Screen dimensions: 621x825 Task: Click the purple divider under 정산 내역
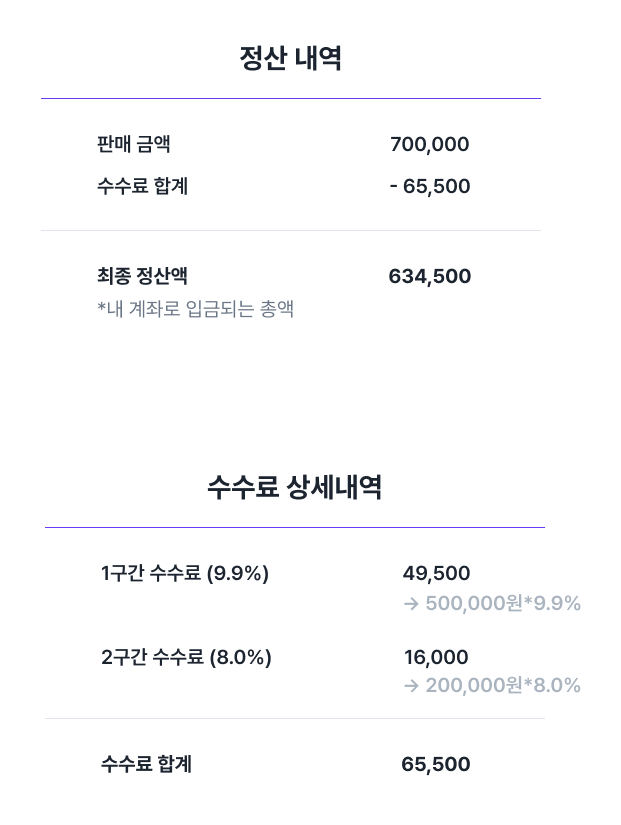coord(291,98)
